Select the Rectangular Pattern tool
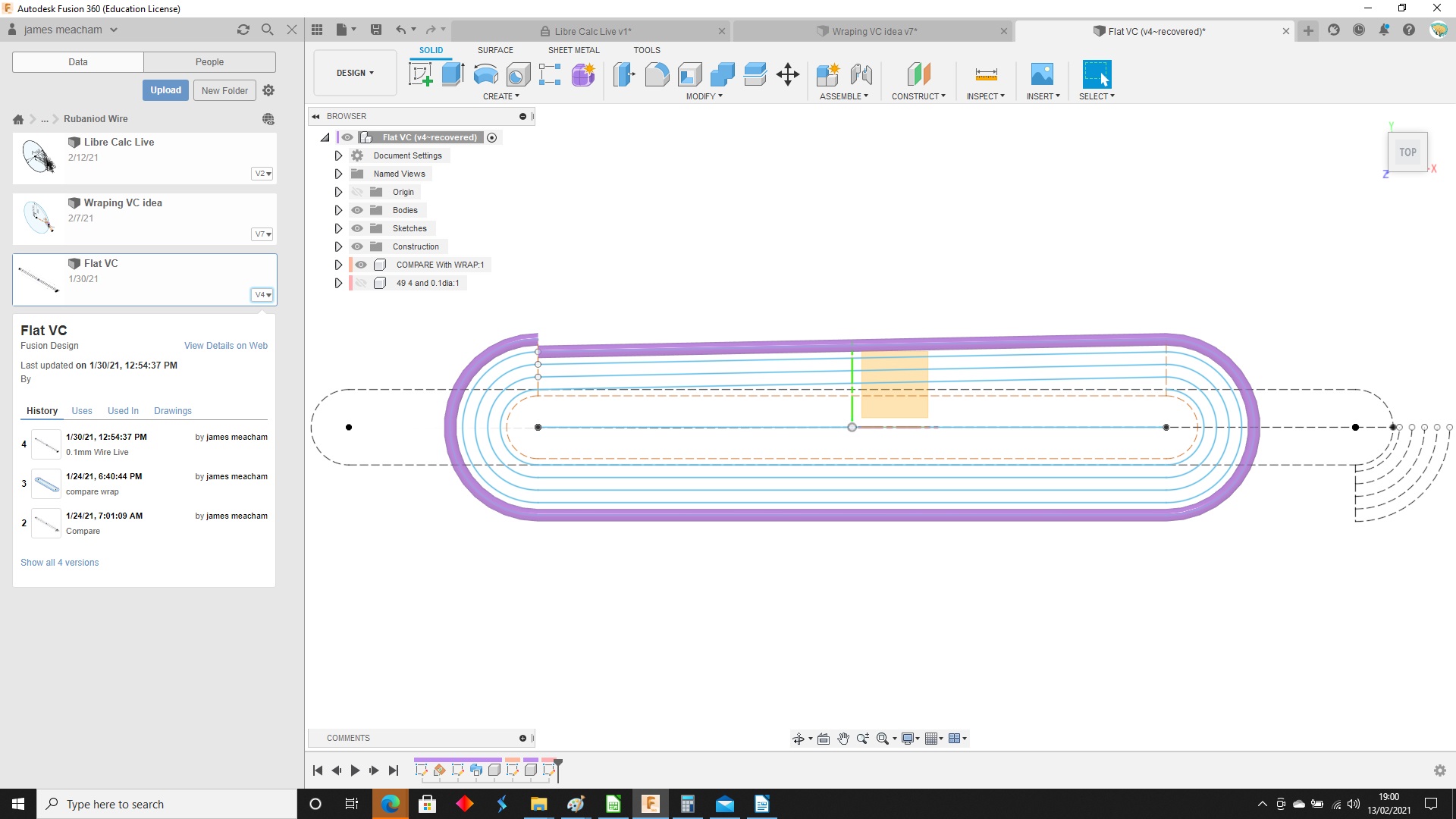This screenshot has width=1456, height=819. click(550, 74)
